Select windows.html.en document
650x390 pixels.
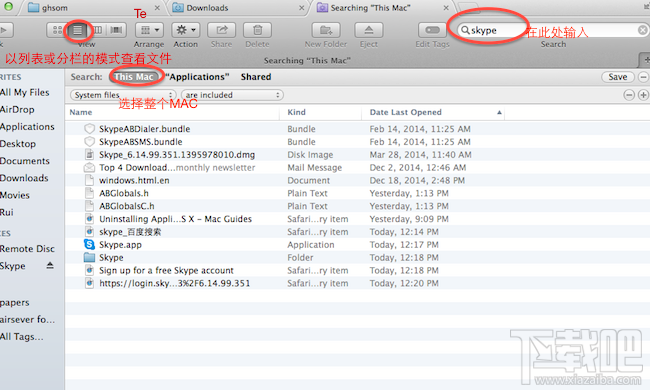click(134, 180)
